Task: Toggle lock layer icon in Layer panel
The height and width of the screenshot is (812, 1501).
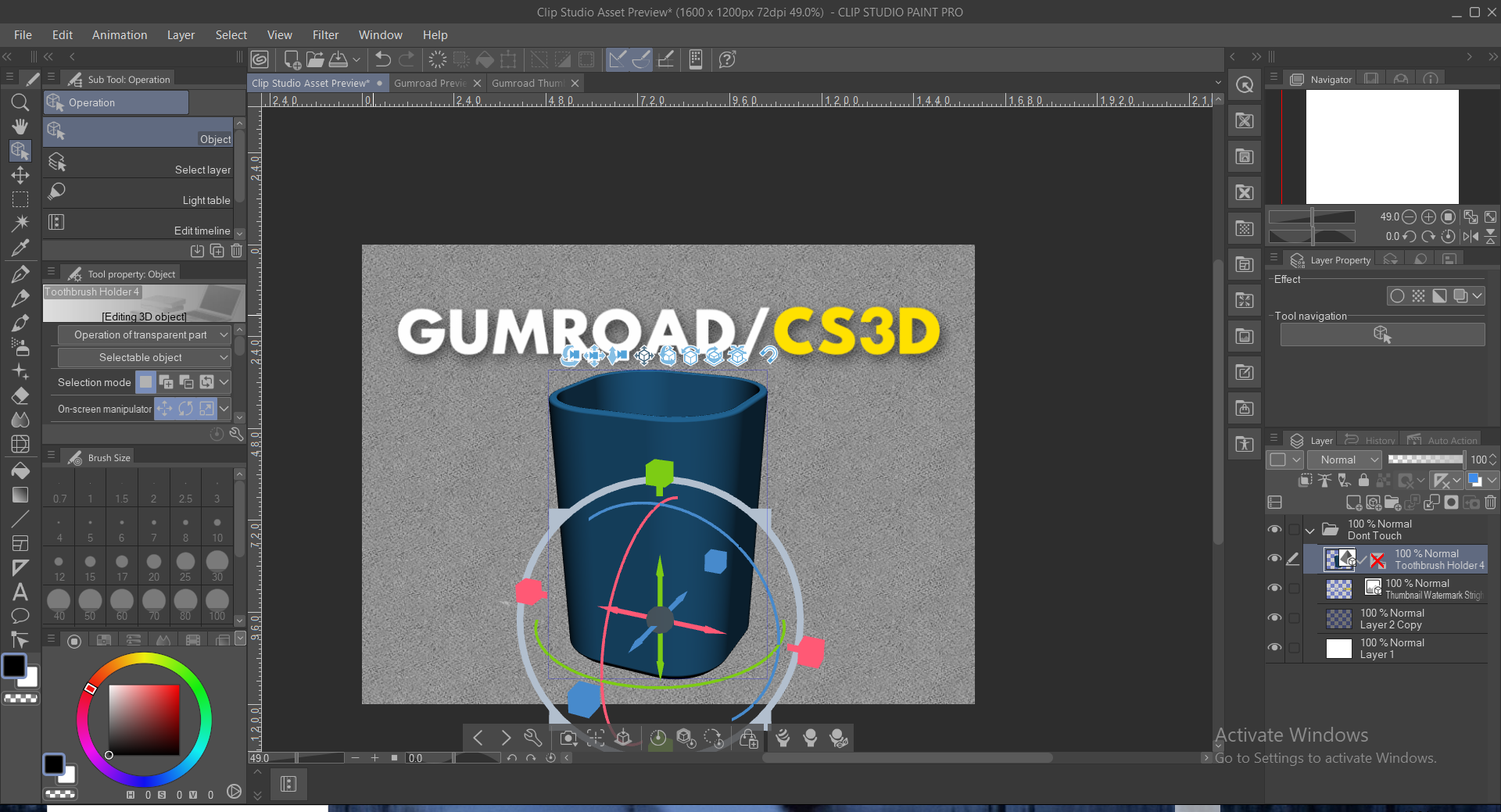Action: coord(1363,481)
